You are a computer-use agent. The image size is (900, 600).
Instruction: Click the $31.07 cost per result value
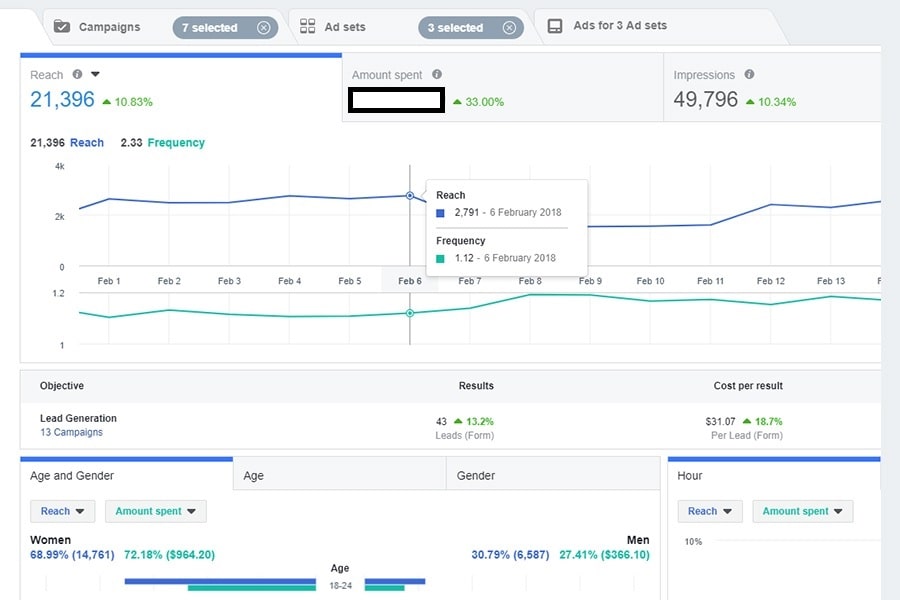[720, 421]
